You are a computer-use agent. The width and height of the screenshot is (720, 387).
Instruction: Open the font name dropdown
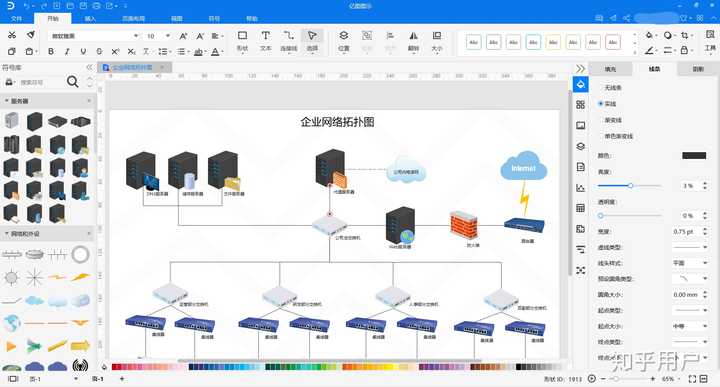[94, 36]
